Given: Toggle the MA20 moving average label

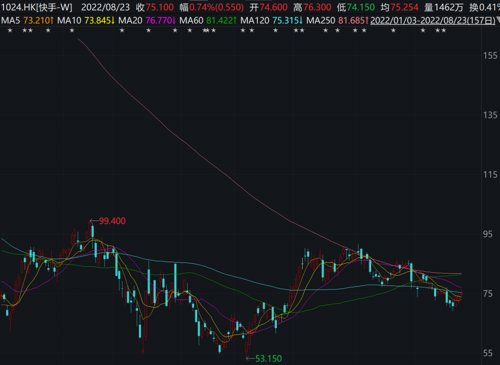Looking at the screenshot, I should point(130,21).
